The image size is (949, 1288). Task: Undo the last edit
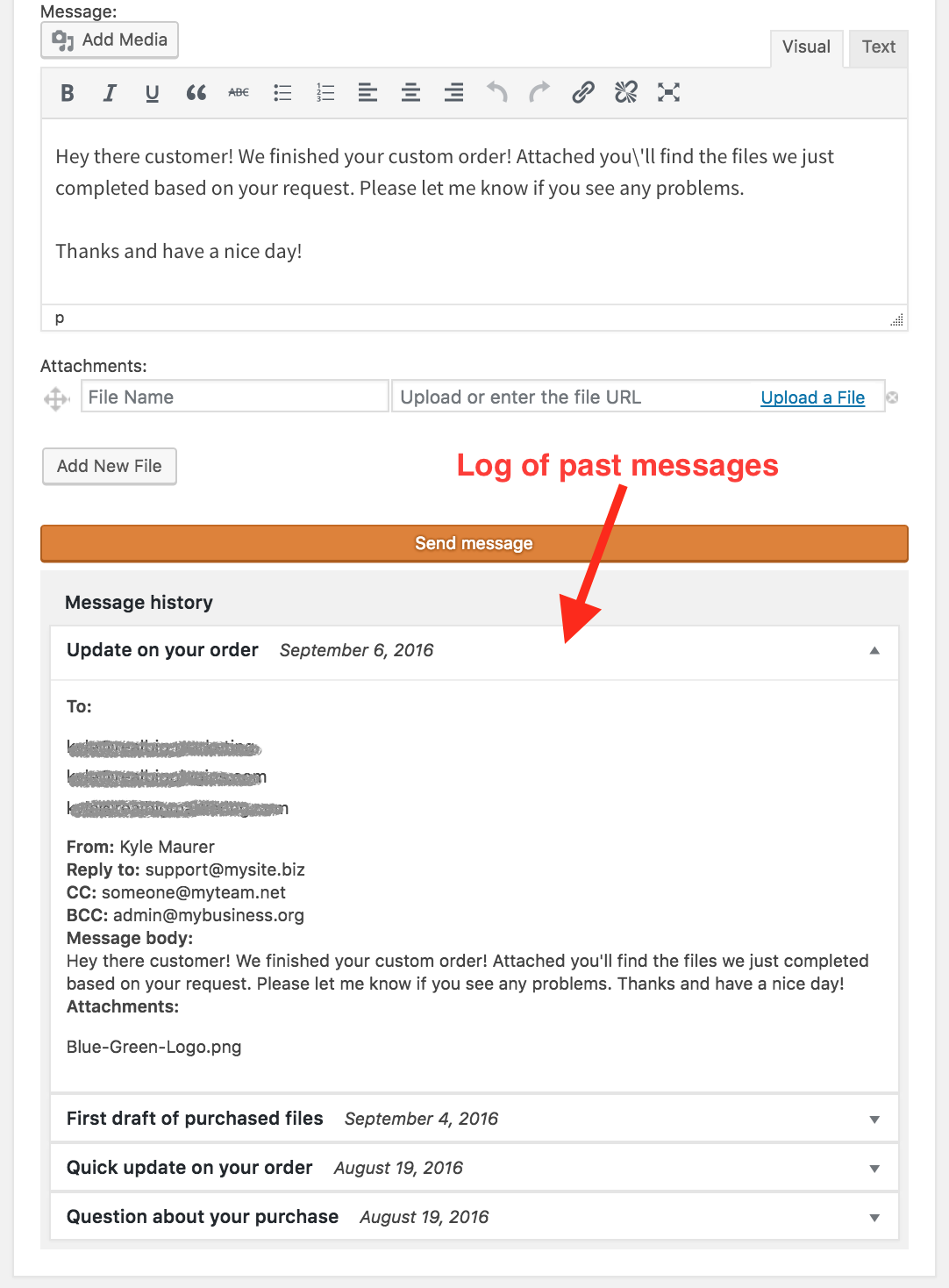coord(497,93)
